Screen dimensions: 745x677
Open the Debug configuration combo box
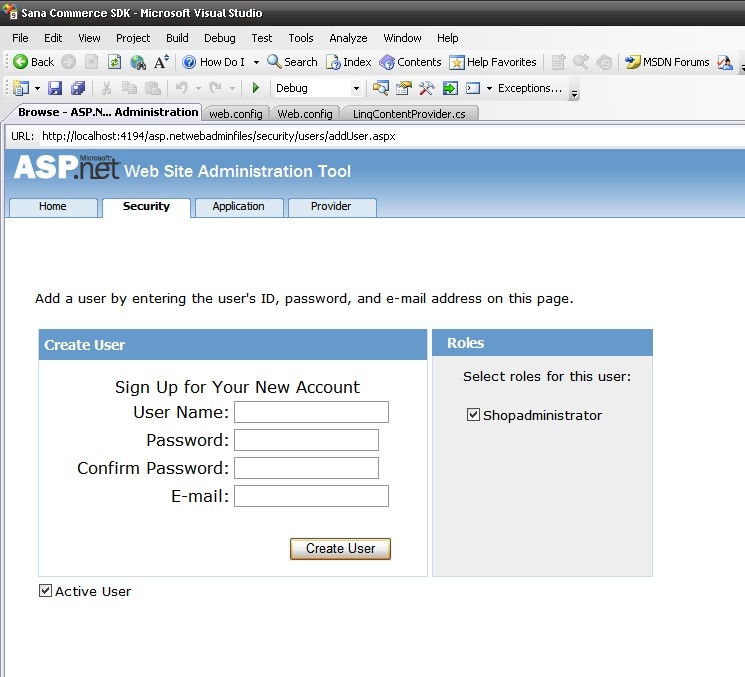coord(318,88)
